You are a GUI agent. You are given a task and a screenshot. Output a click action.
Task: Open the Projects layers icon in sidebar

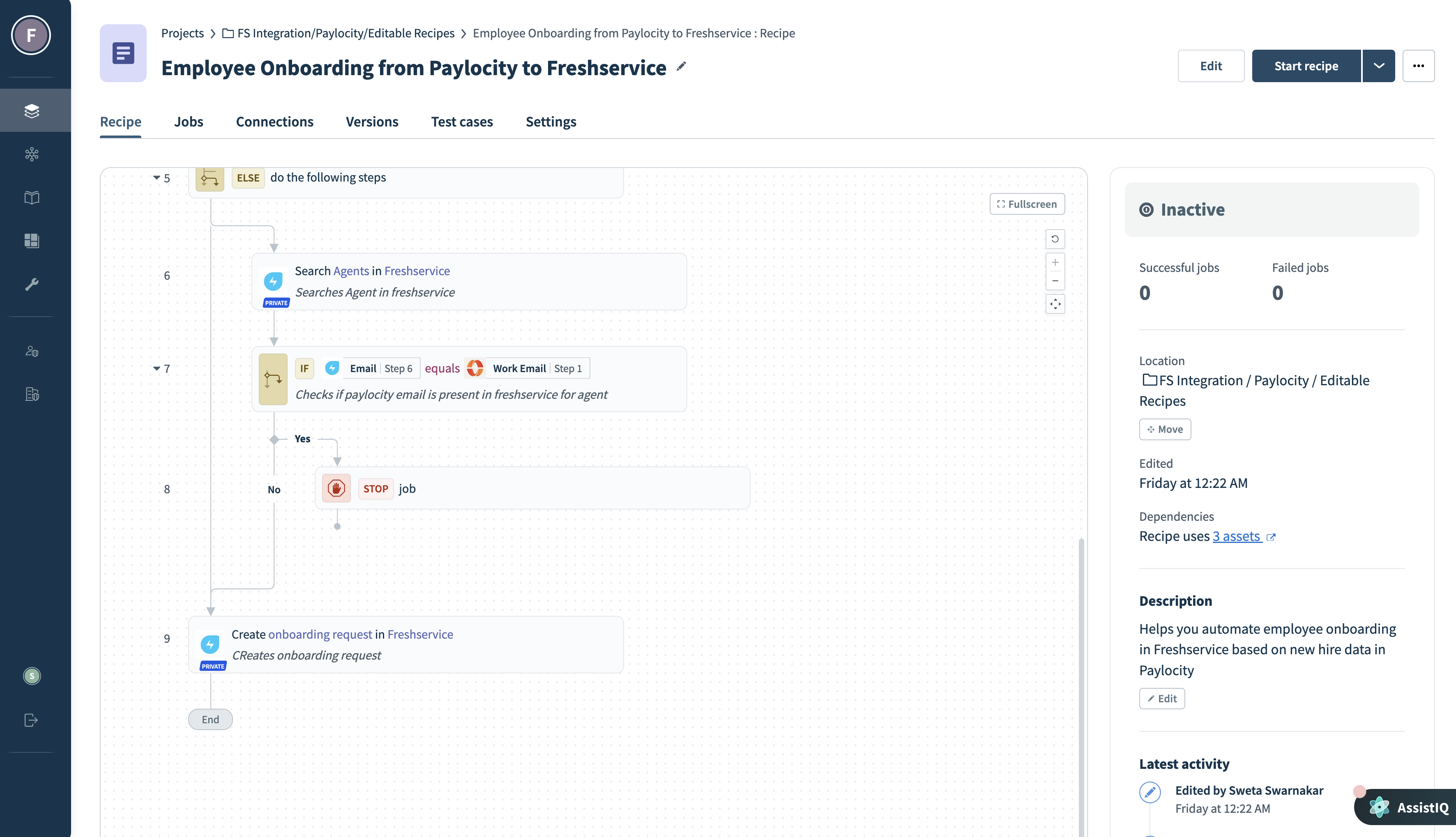point(32,110)
